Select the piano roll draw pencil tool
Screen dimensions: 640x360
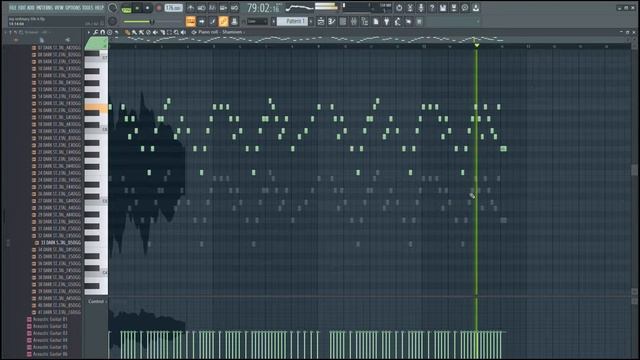(x=127, y=32)
